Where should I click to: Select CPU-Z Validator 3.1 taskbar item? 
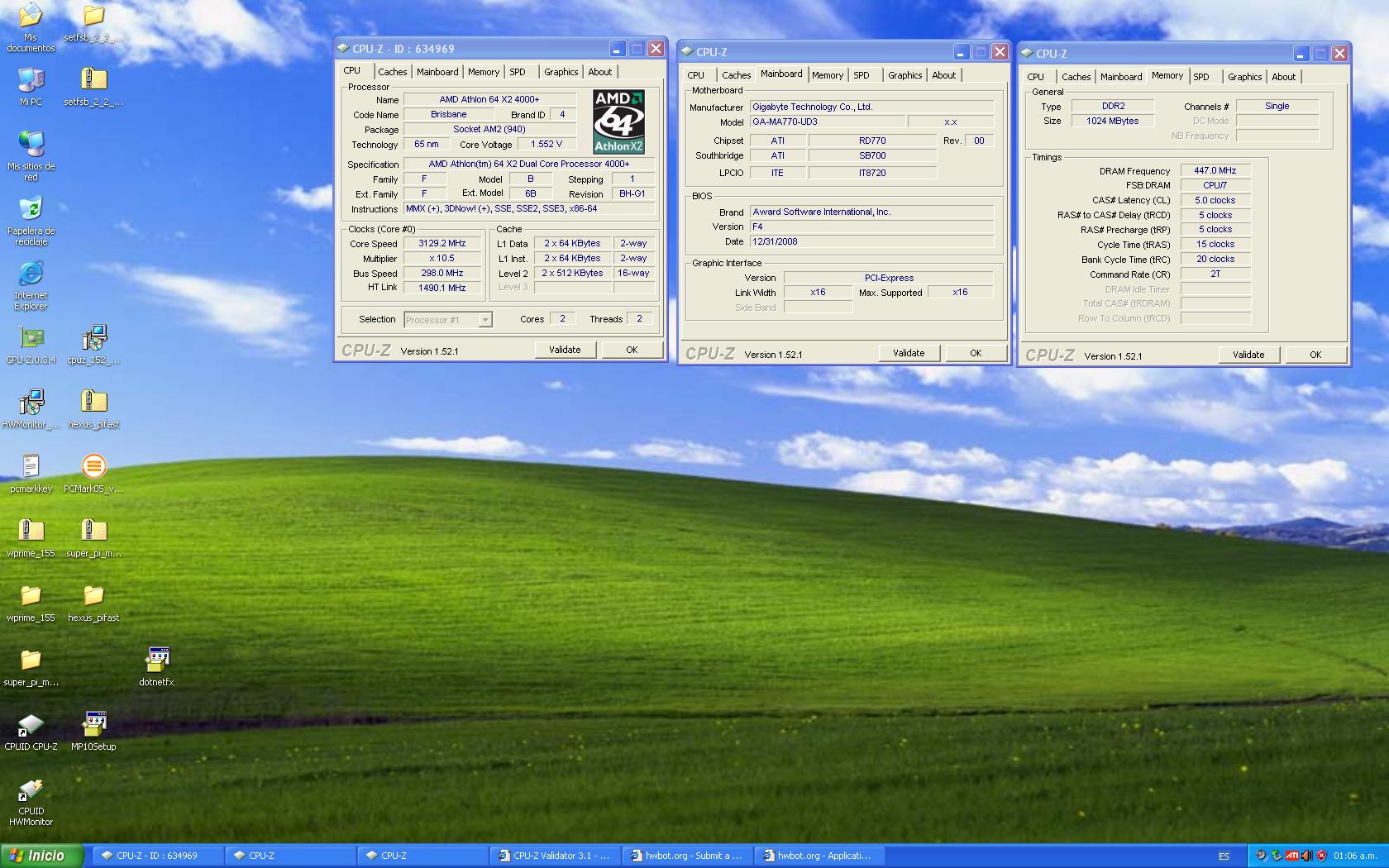pos(554,856)
